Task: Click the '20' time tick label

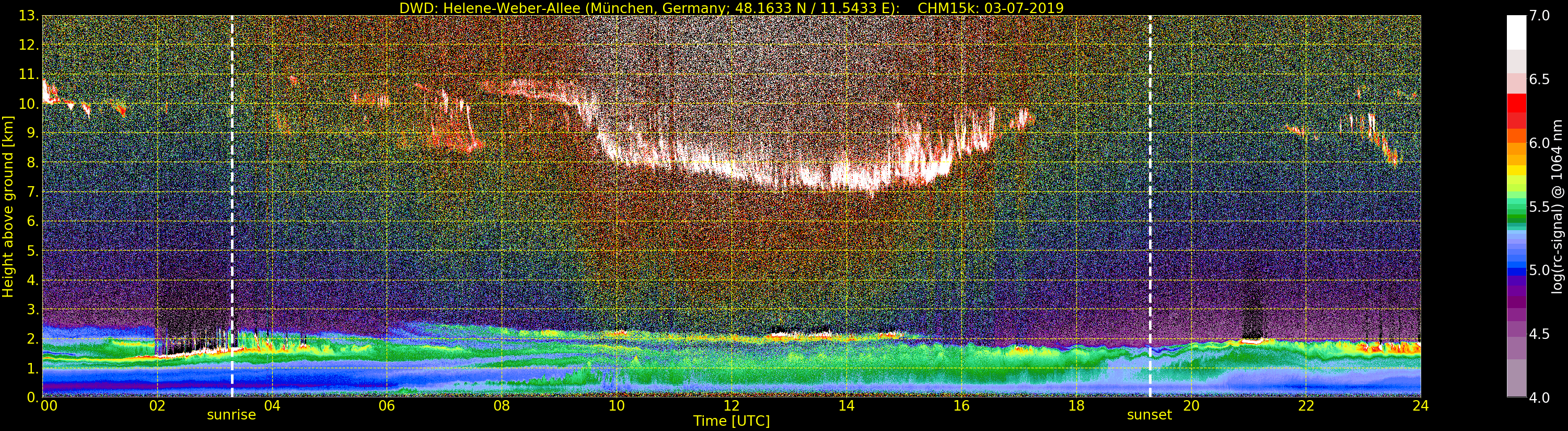Action: (1191, 406)
